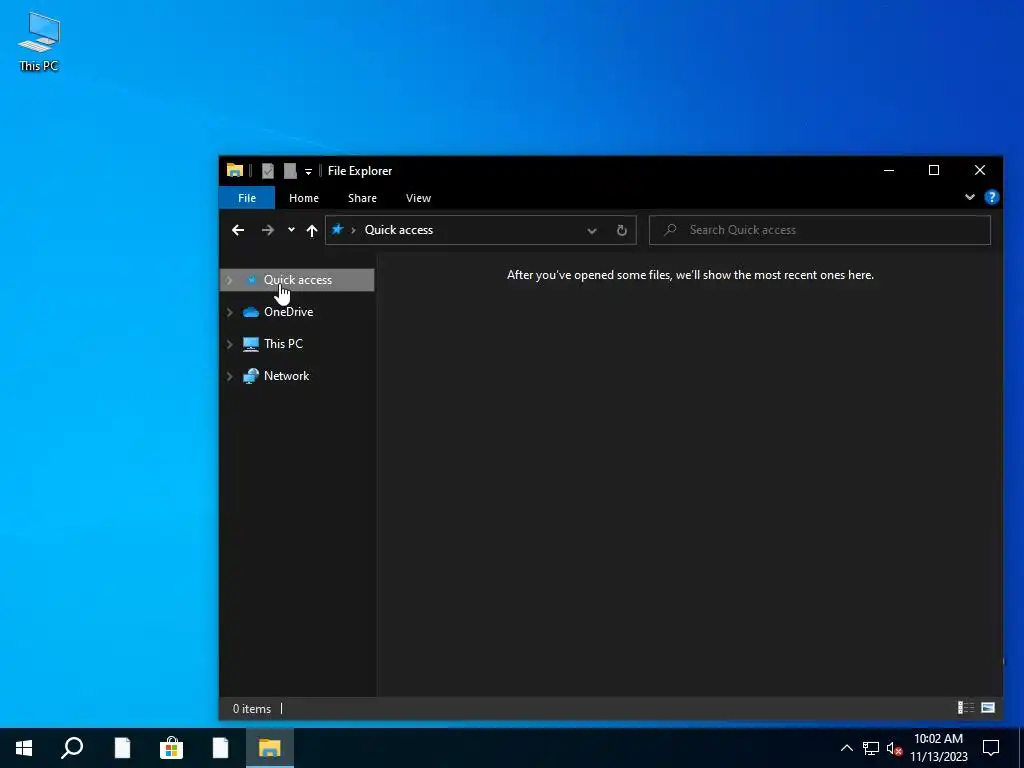
Task: Click the muted volume tray icon
Action: [x=894, y=748]
